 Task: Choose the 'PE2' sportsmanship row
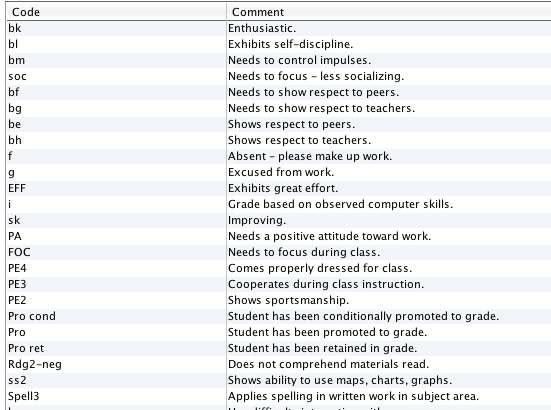279,300
